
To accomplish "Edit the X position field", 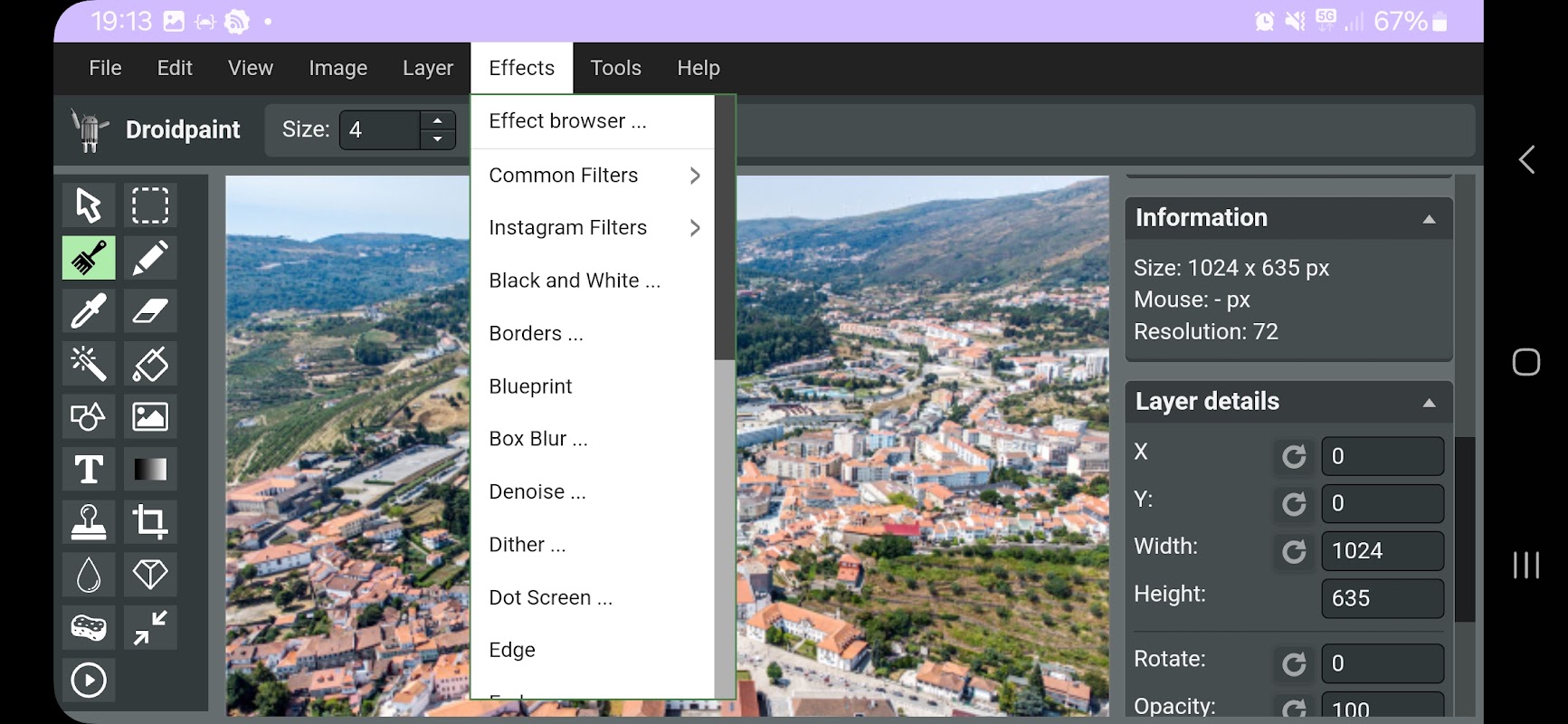I will pyautogui.click(x=1383, y=456).
